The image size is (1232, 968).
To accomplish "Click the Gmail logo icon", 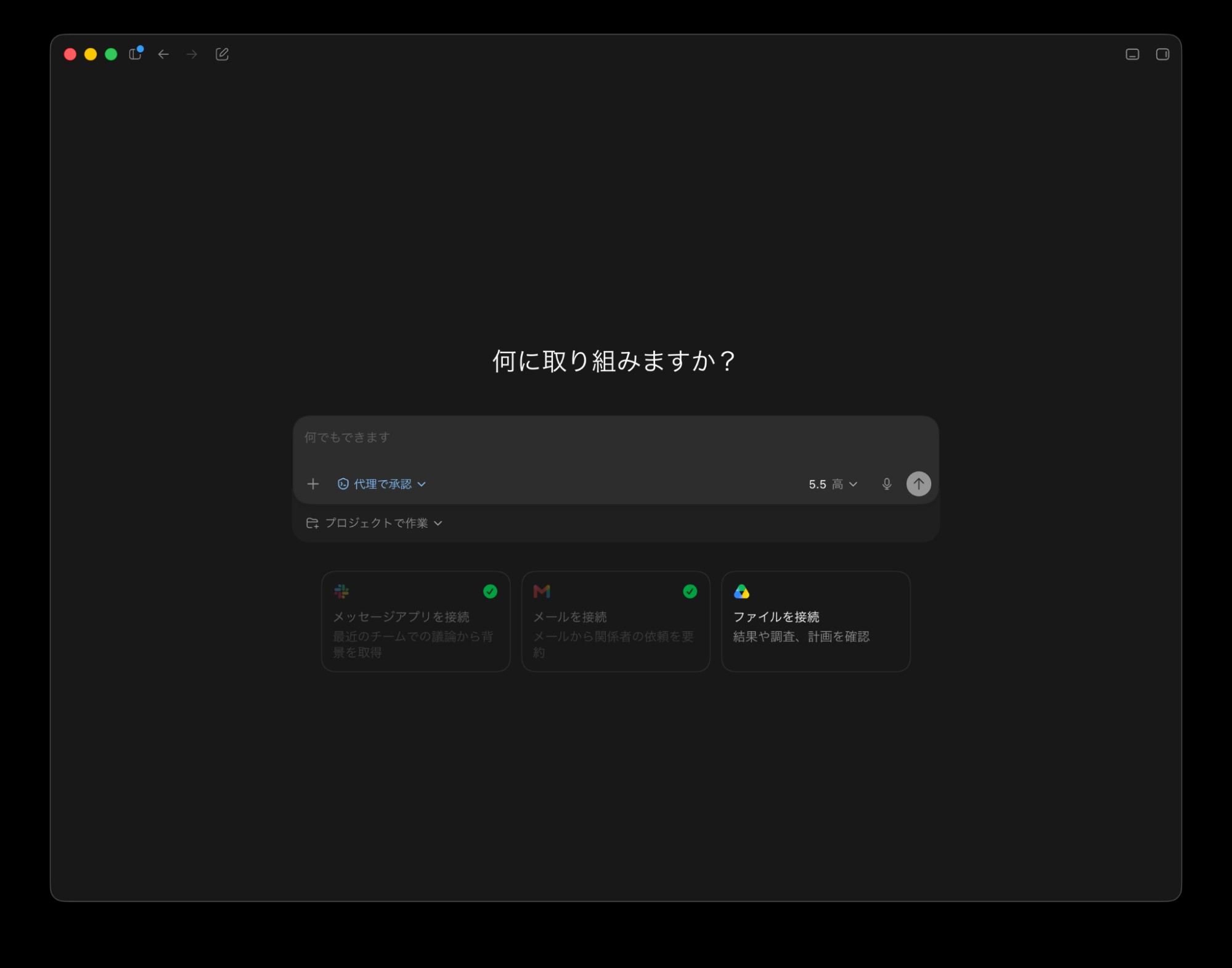I will (x=542, y=591).
